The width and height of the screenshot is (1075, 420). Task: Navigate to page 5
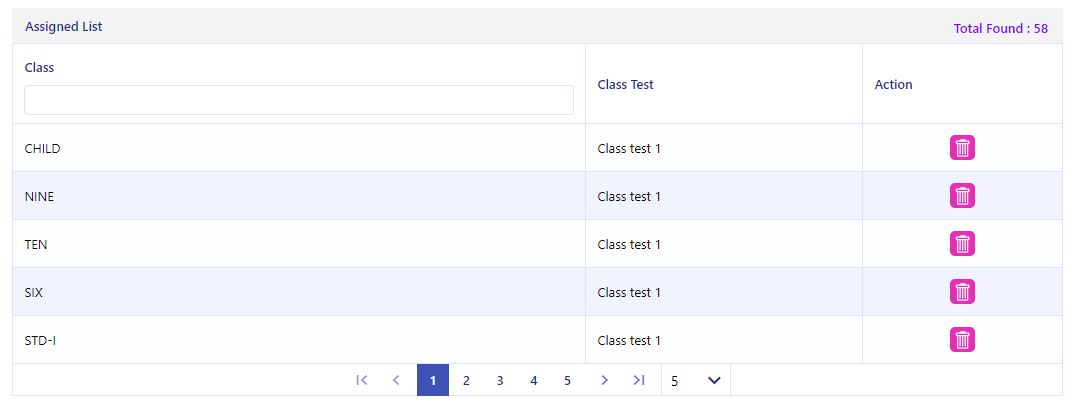pos(567,380)
